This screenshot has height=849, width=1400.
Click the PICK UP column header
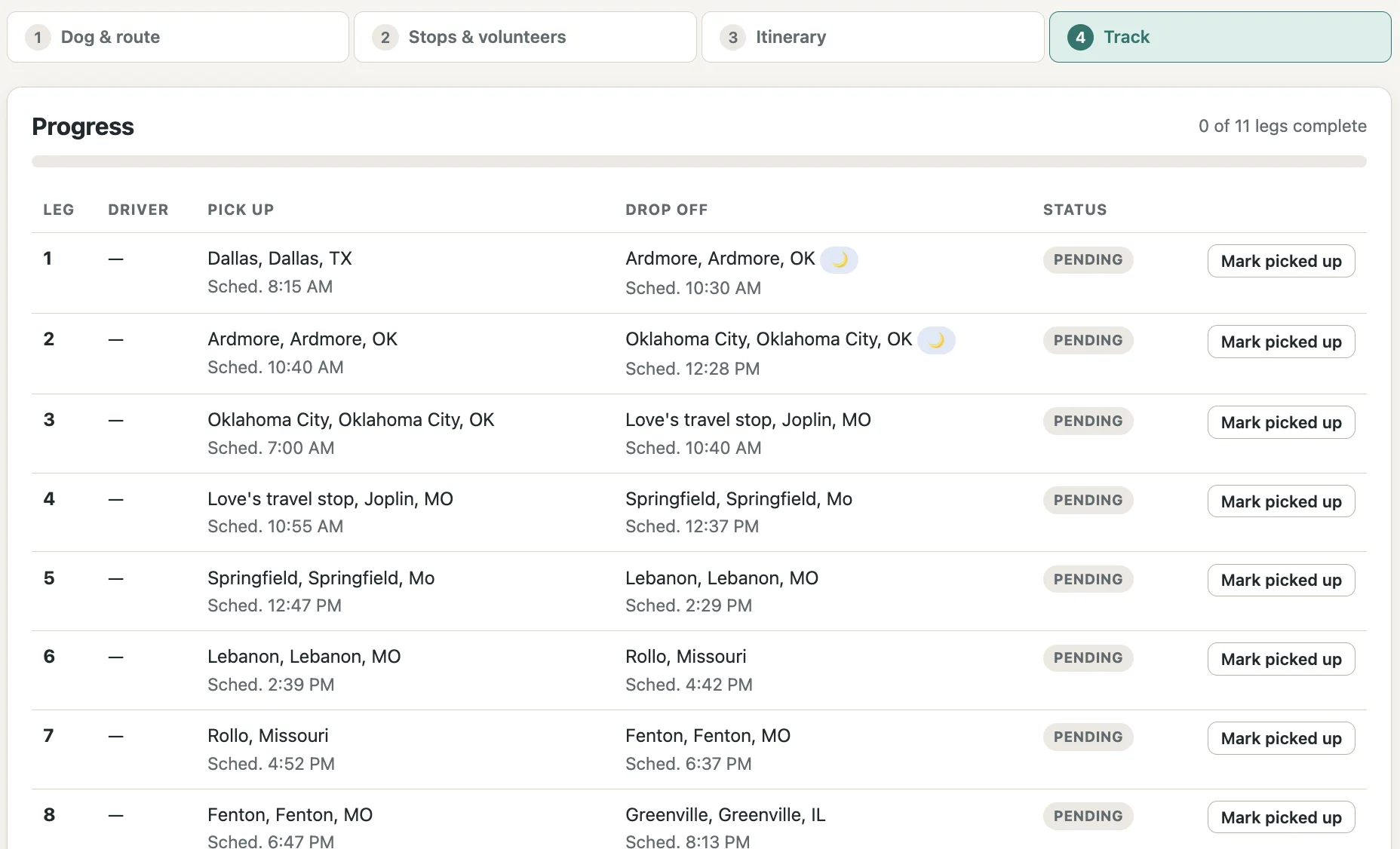[x=241, y=210]
